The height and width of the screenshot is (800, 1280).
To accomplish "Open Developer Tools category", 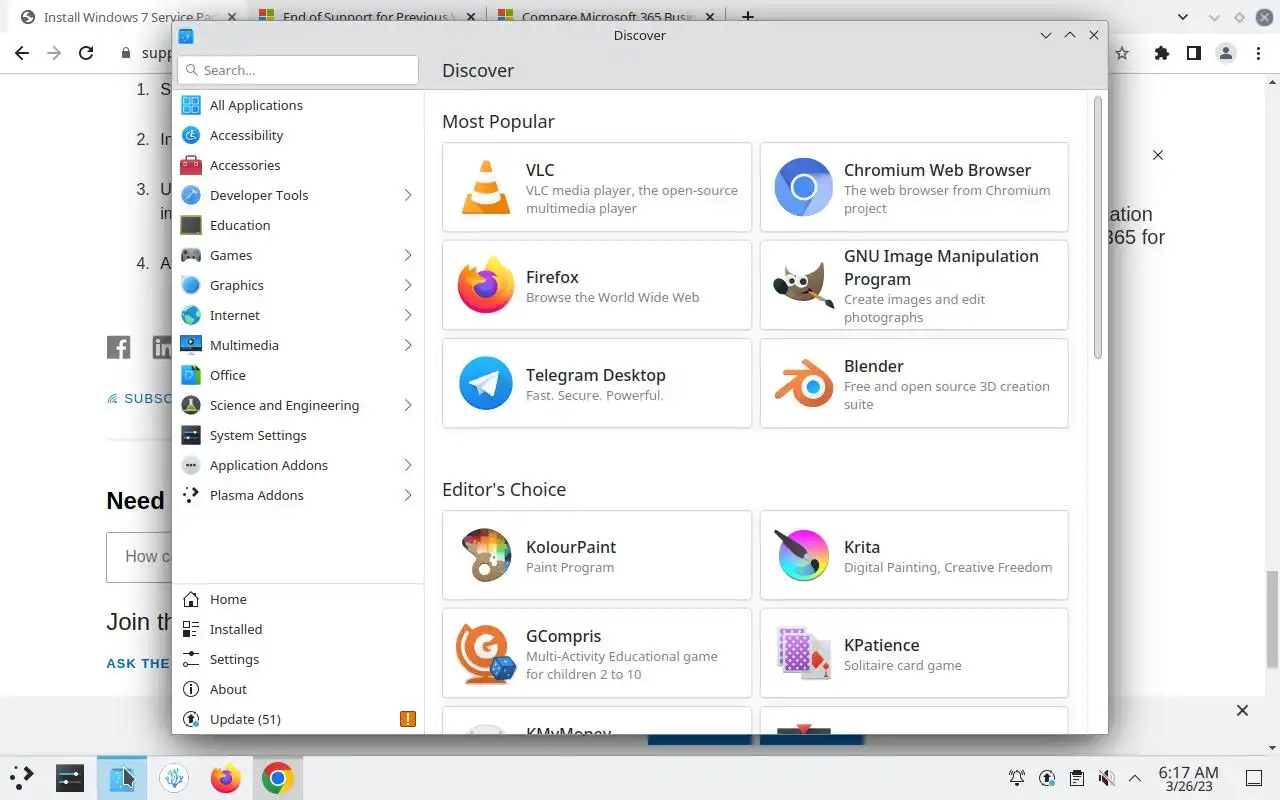I will tap(298, 195).
